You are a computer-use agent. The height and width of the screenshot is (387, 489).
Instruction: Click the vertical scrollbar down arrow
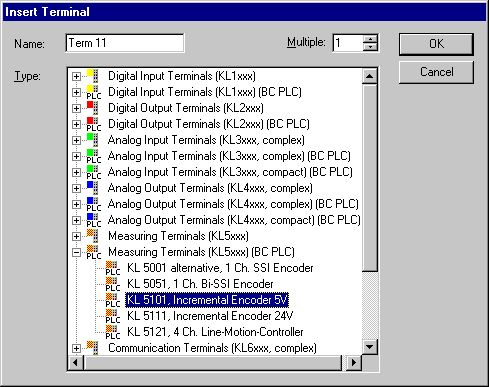pos(369,347)
